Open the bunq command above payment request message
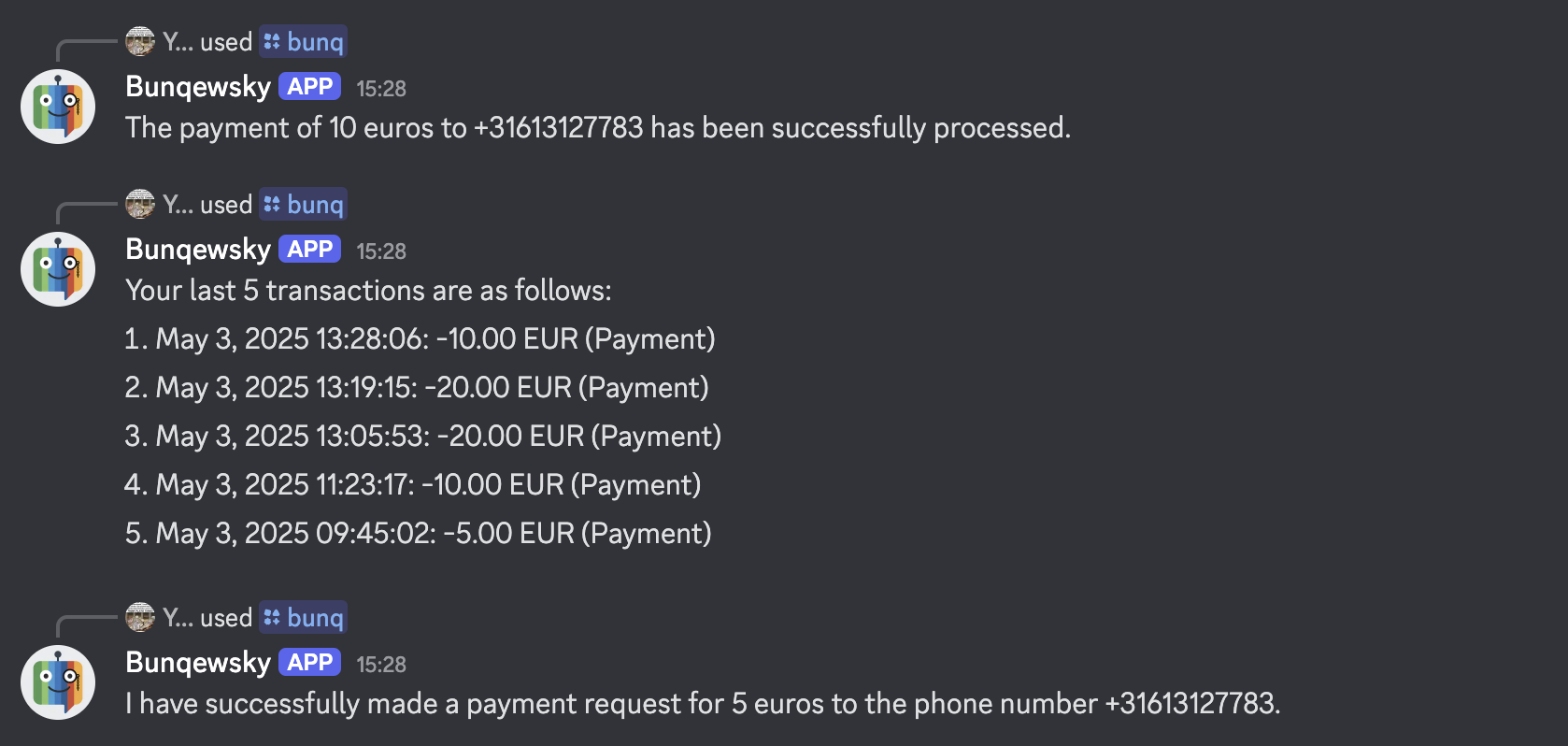The image size is (1568, 746). 304,618
